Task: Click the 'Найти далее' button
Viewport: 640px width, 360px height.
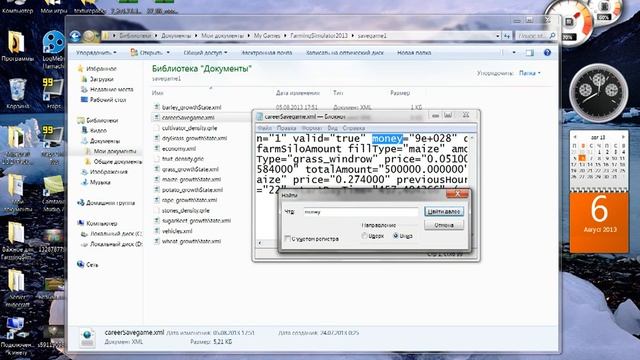Action: tap(444, 211)
